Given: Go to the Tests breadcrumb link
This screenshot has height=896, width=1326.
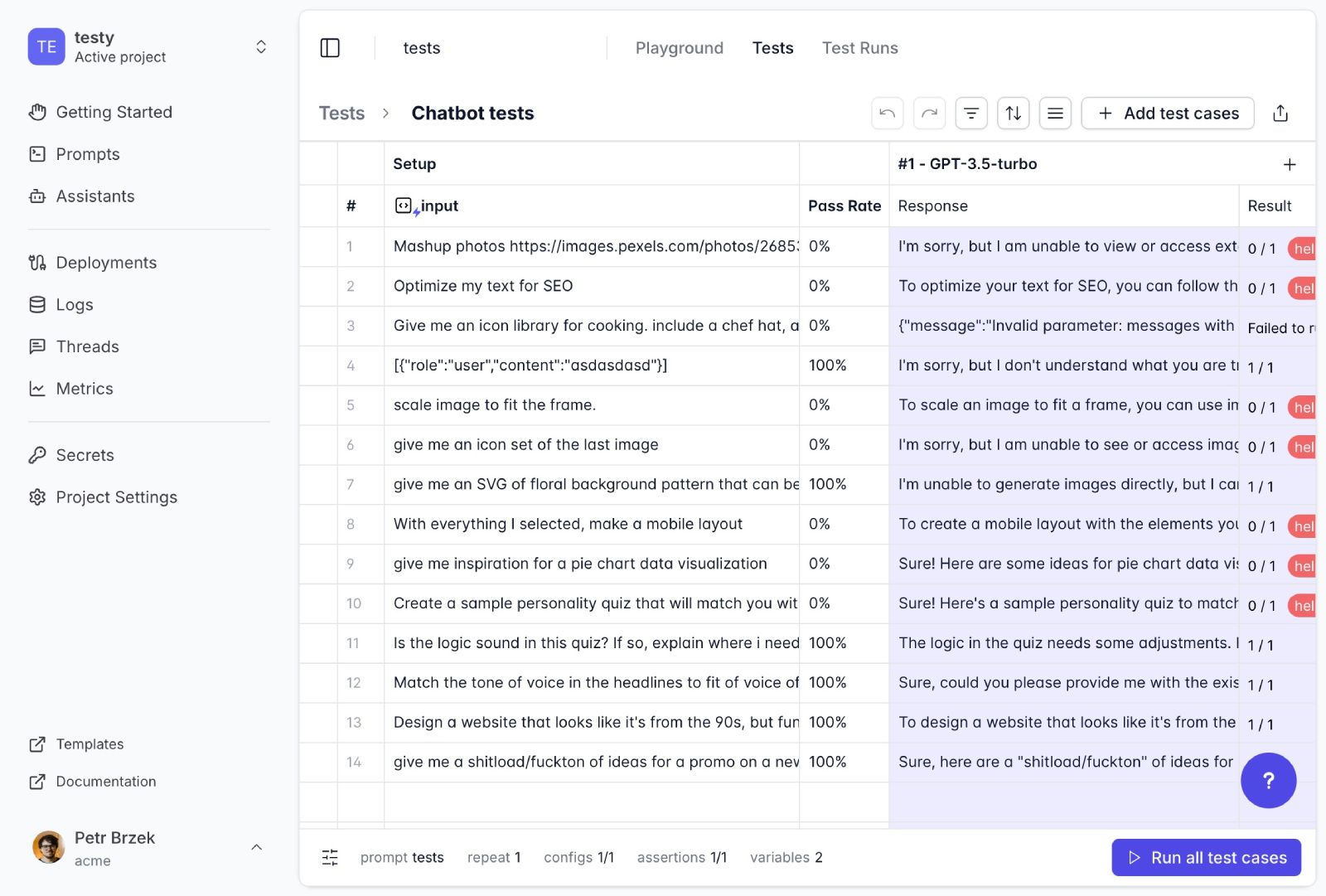Looking at the screenshot, I should pyautogui.click(x=341, y=114).
